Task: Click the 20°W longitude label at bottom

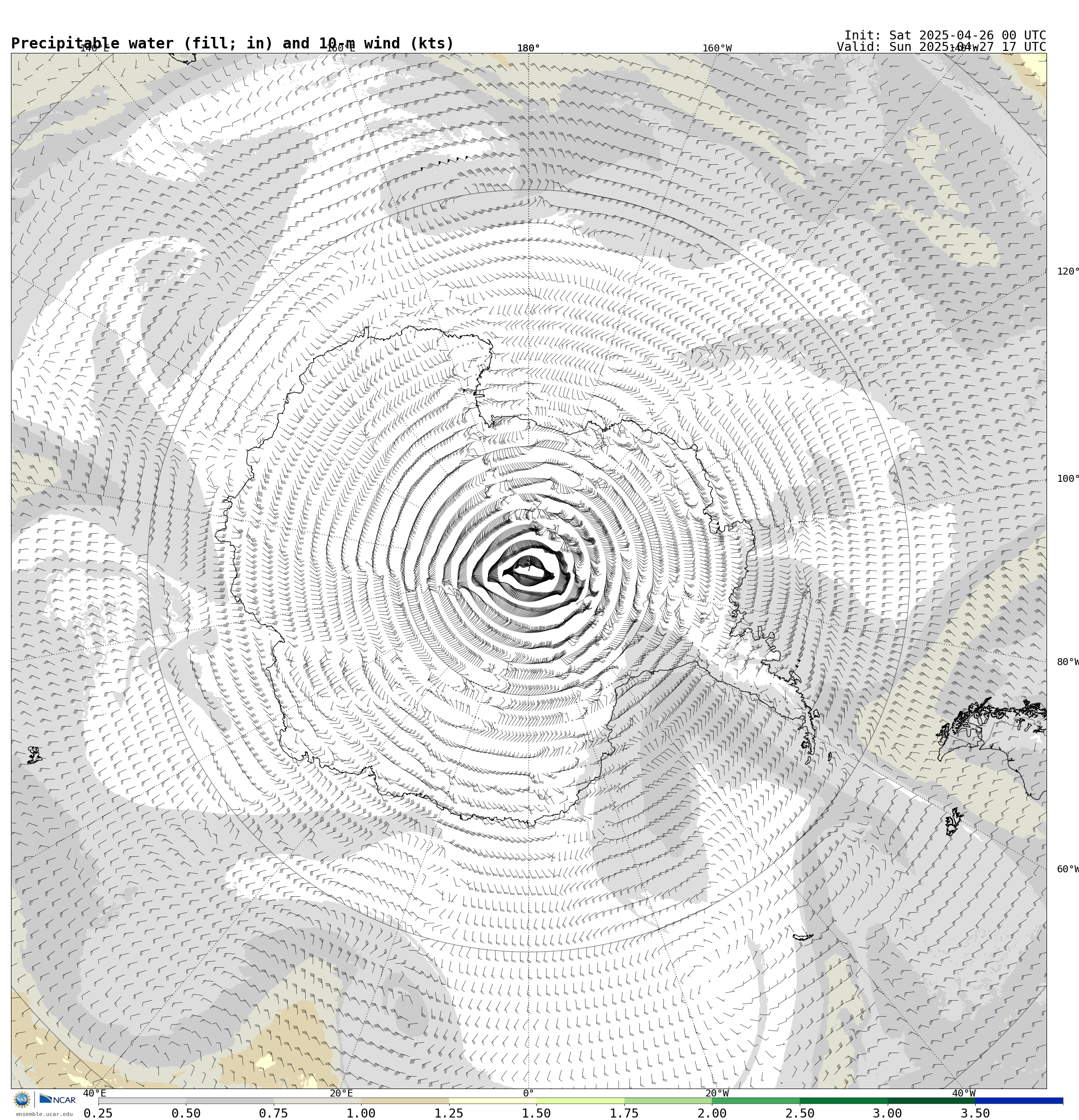Action: point(717,1093)
